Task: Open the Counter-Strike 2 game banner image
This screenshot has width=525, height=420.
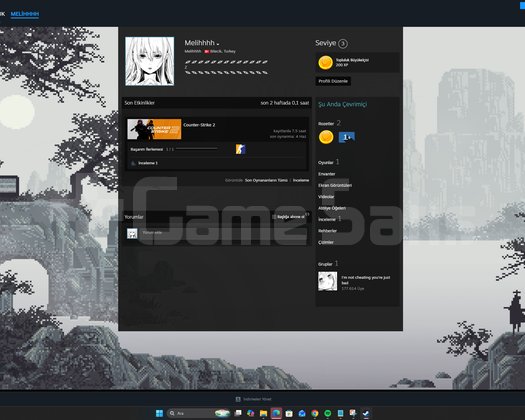Action: pyautogui.click(x=154, y=129)
